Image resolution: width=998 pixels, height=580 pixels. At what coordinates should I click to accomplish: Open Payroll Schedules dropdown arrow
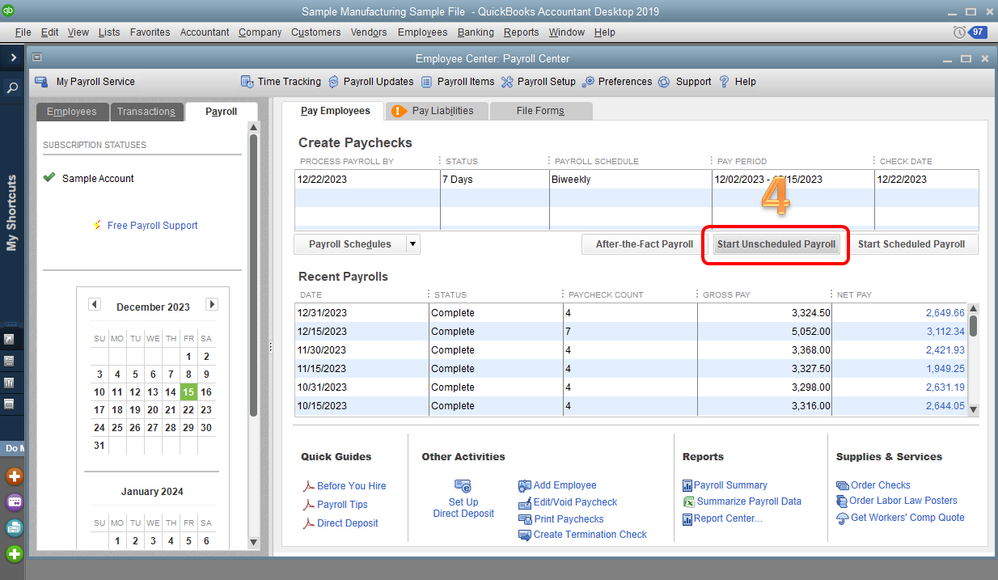tap(412, 244)
